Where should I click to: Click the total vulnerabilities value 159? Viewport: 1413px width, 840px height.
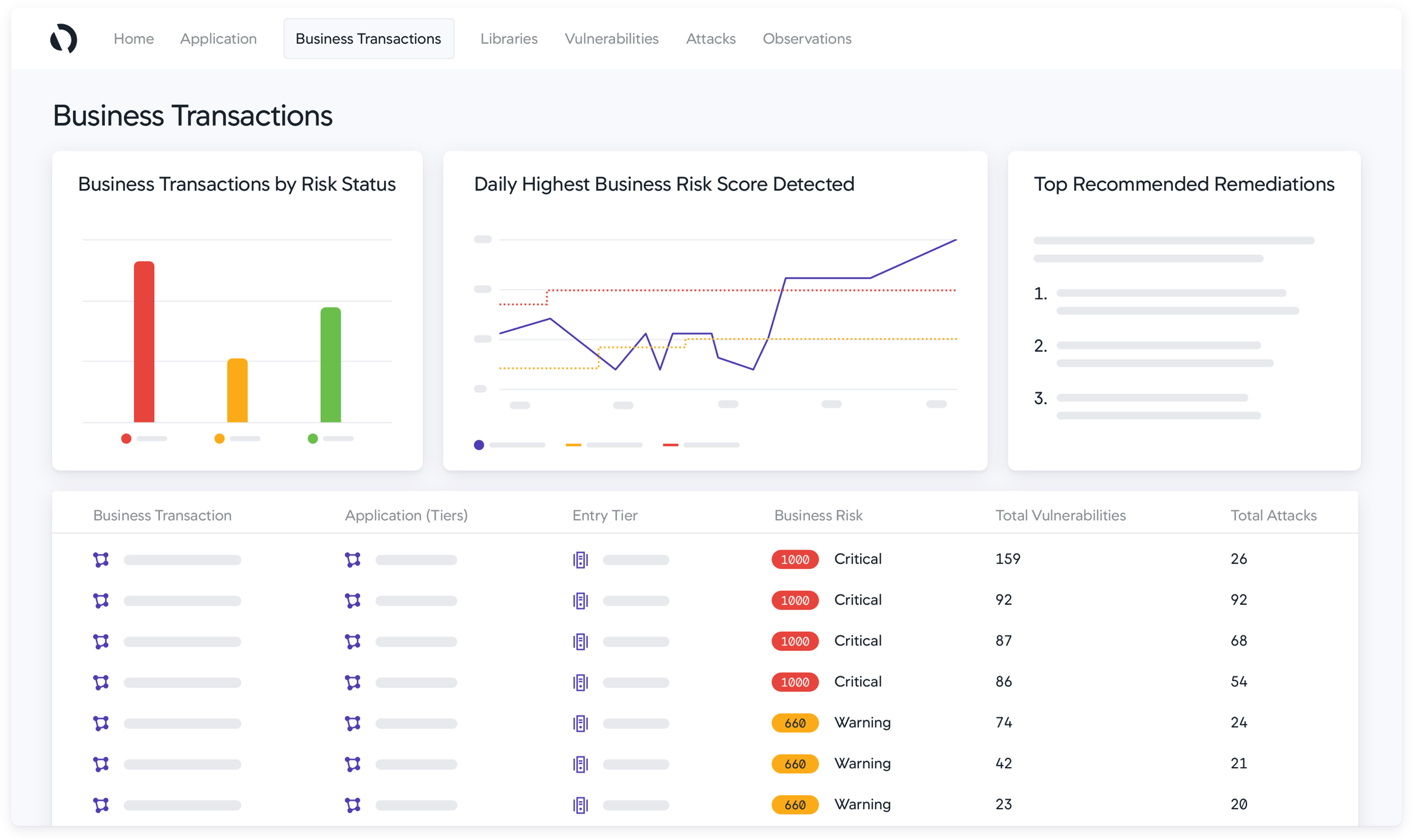tap(1008, 559)
